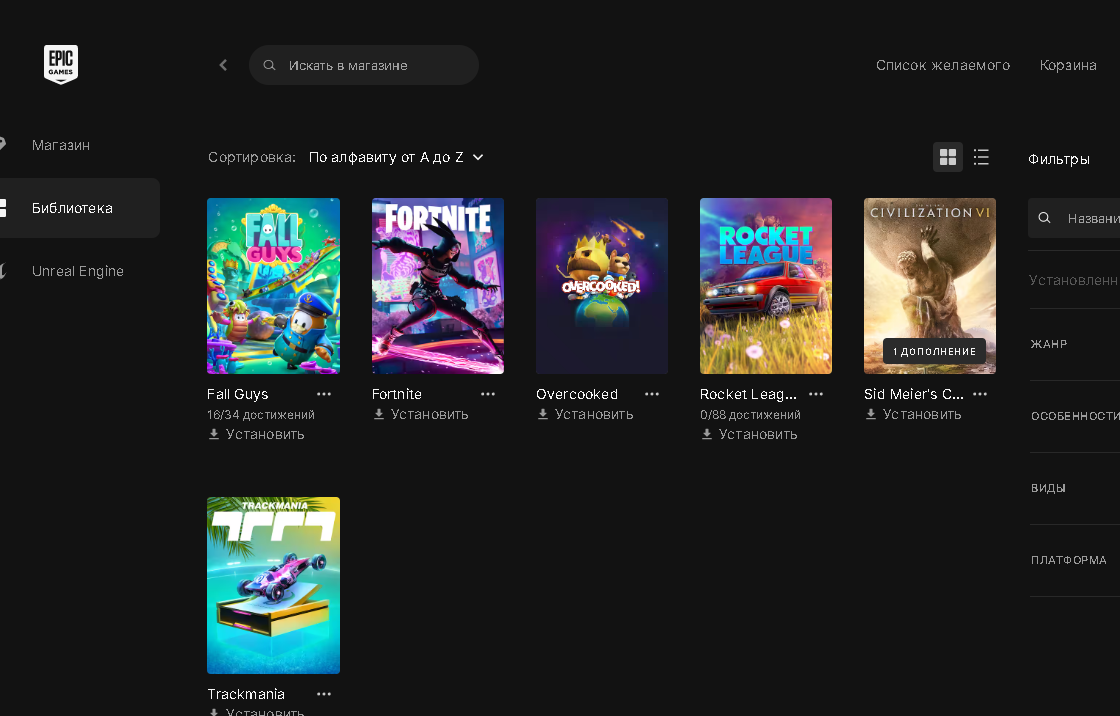This screenshot has width=1120, height=716.
Task: Expand the ОСОБЕННОСТИ filter section
Action: [x=1074, y=417]
